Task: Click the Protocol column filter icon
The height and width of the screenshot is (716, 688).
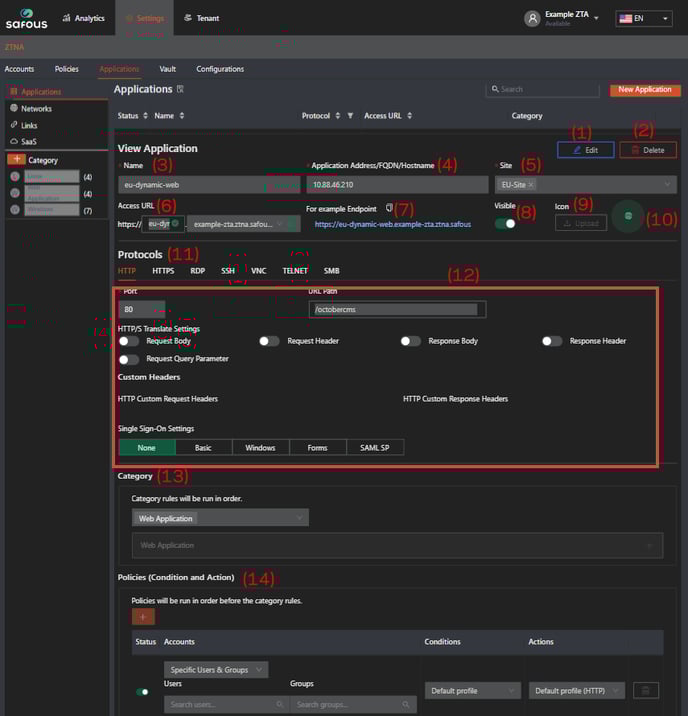Action: [x=350, y=116]
